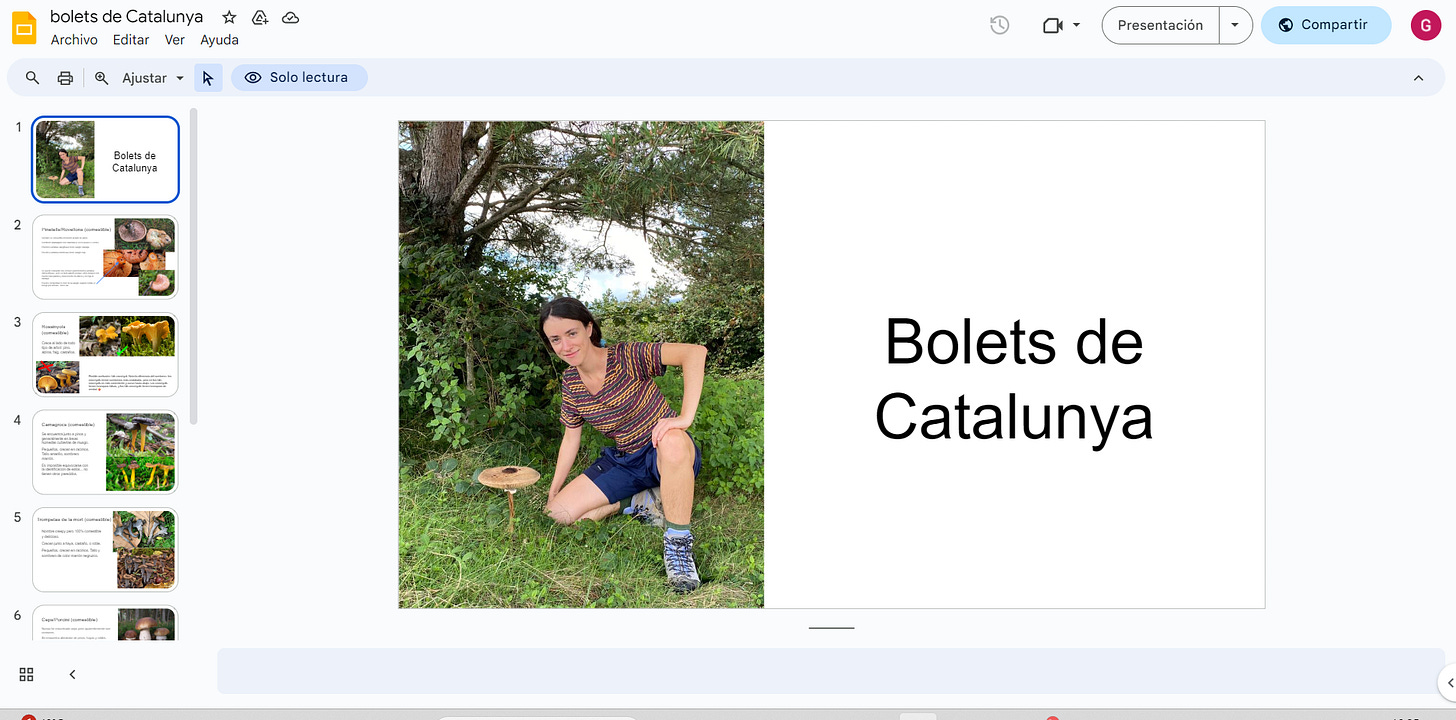
Task: Select the arrow cursor tool
Action: point(208,77)
